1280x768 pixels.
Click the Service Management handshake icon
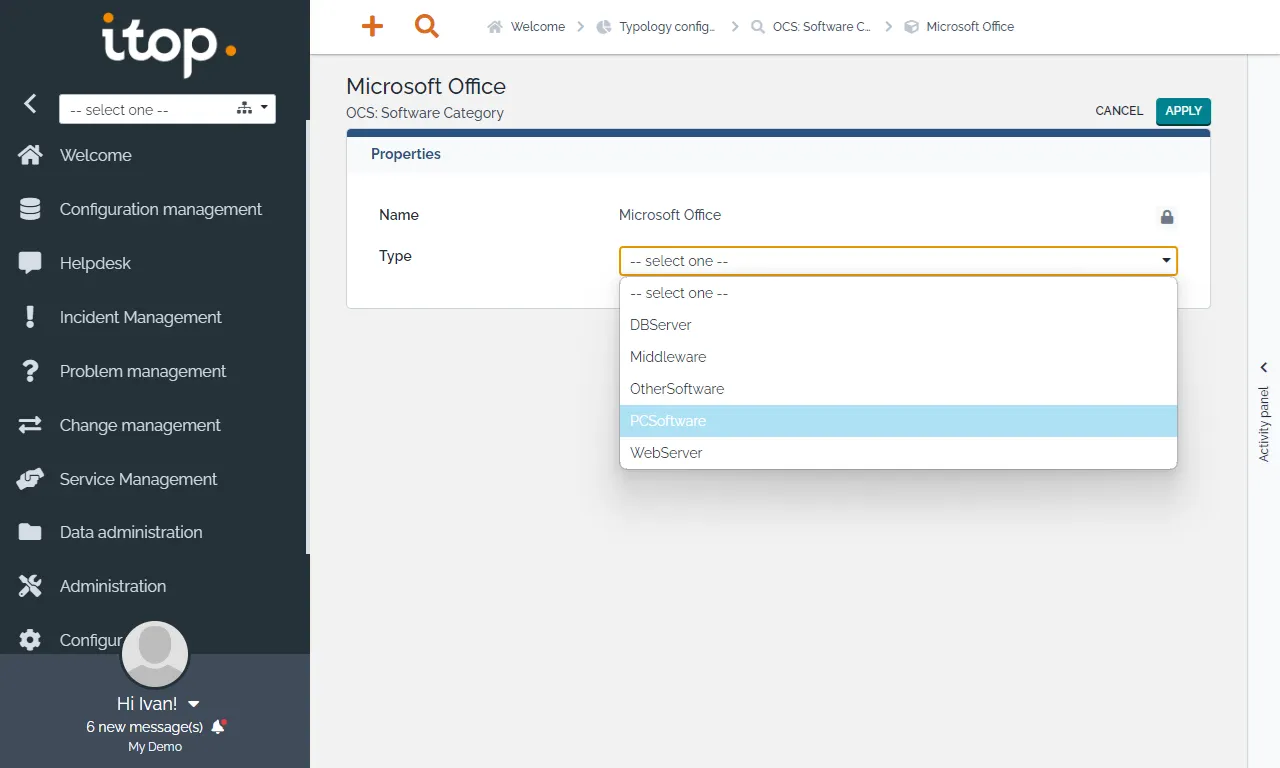pos(30,479)
